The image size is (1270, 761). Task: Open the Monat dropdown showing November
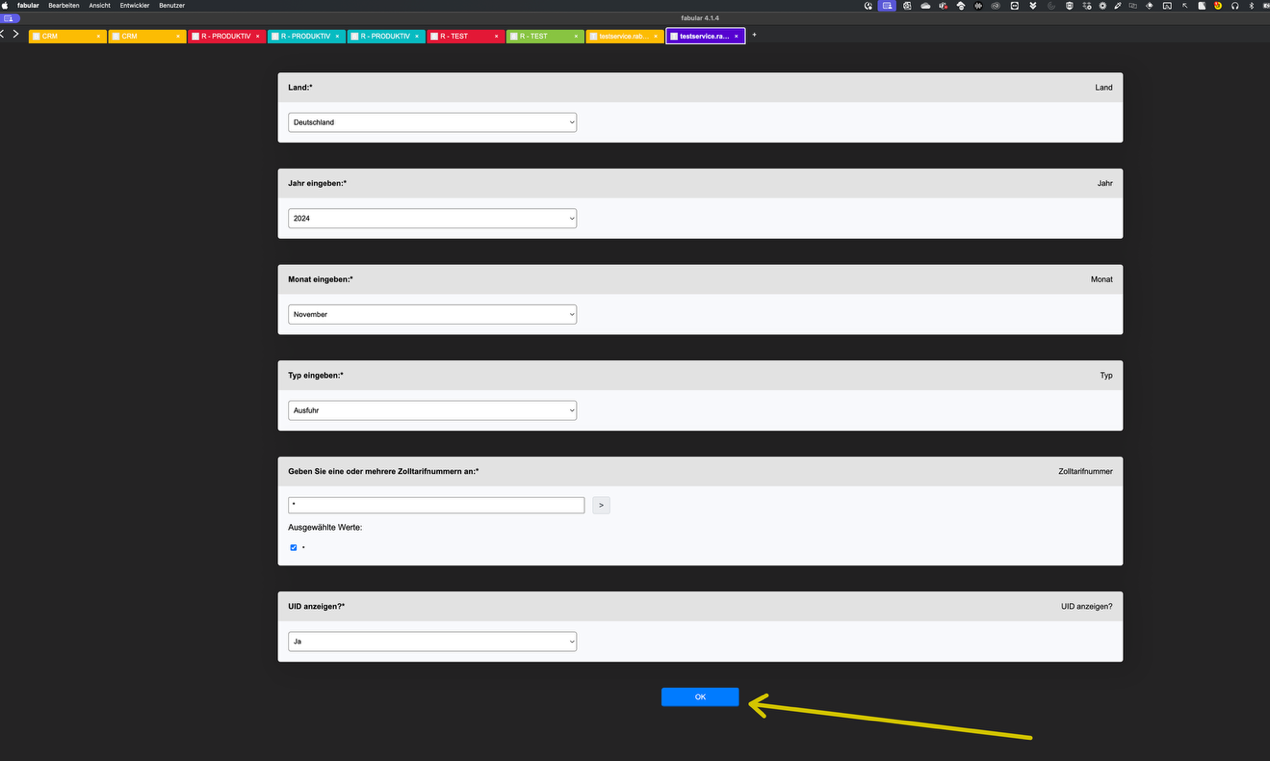tap(432, 314)
